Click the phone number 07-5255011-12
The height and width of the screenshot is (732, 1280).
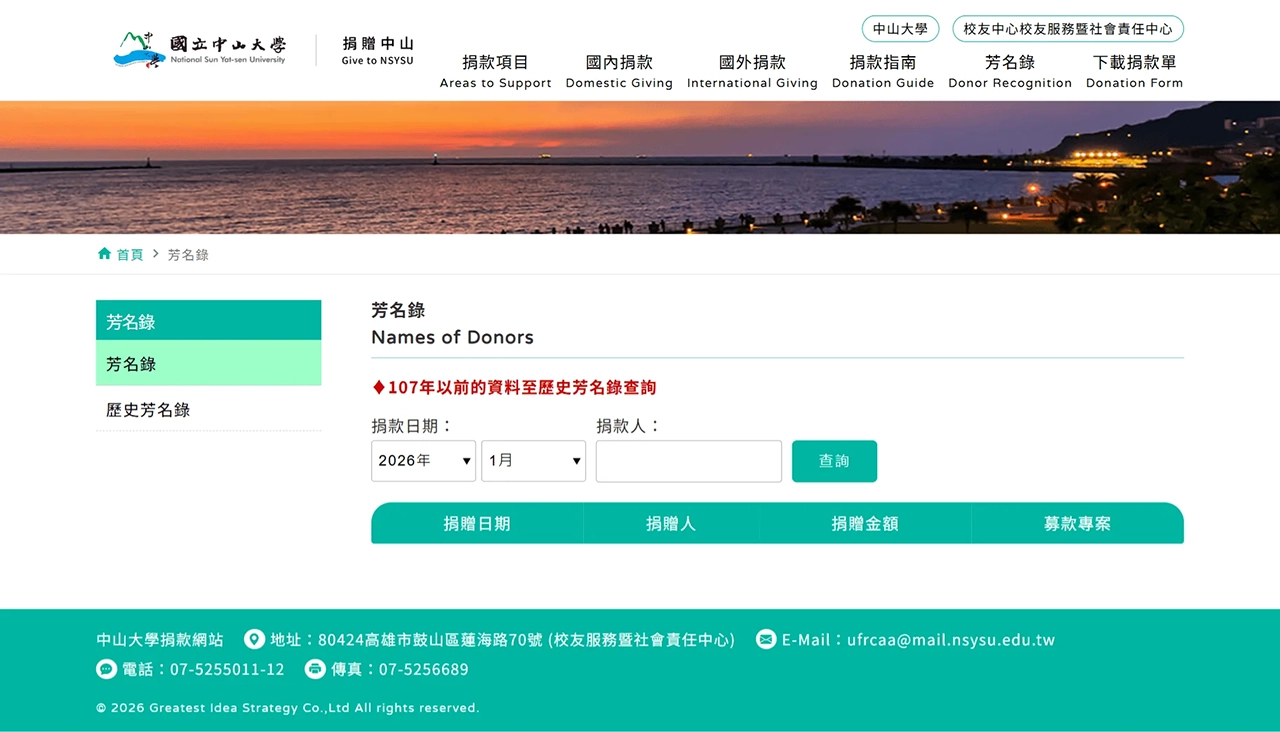pos(227,669)
